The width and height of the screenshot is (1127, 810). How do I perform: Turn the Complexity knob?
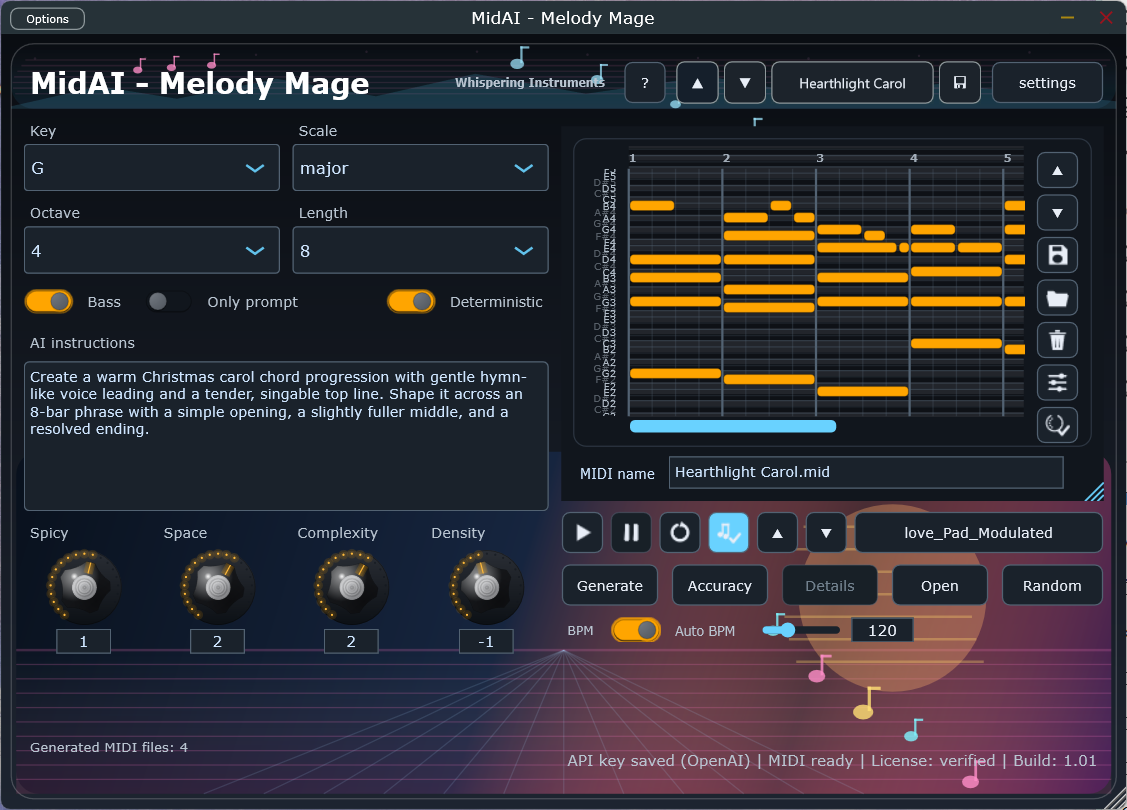[x=351, y=587]
